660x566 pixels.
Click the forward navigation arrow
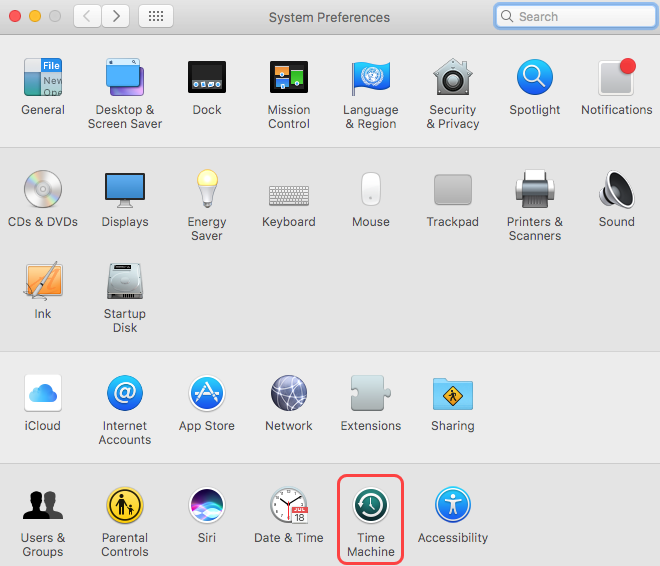coord(116,17)
